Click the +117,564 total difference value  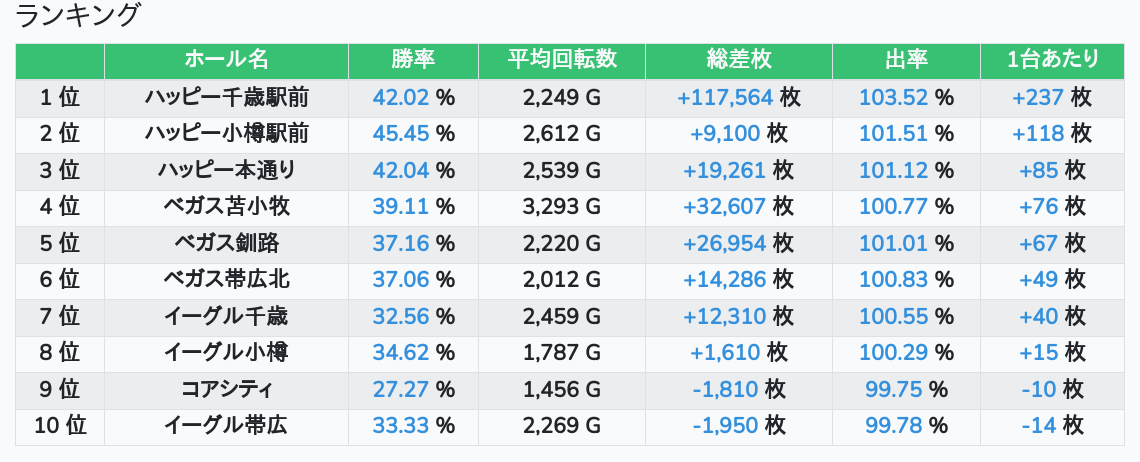tap(725, 97)
